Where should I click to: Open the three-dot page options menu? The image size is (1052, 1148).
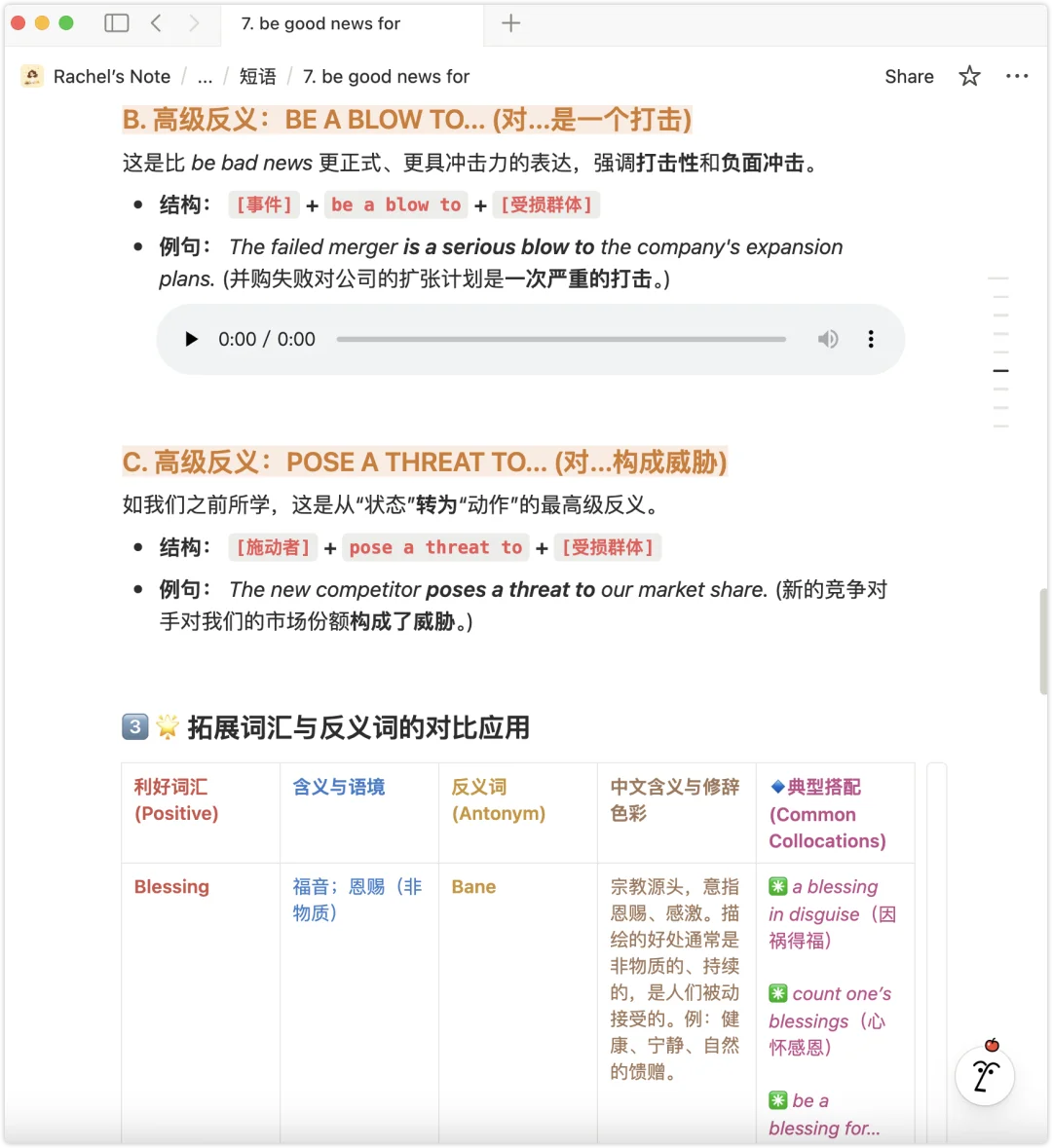click(1017, 76)
